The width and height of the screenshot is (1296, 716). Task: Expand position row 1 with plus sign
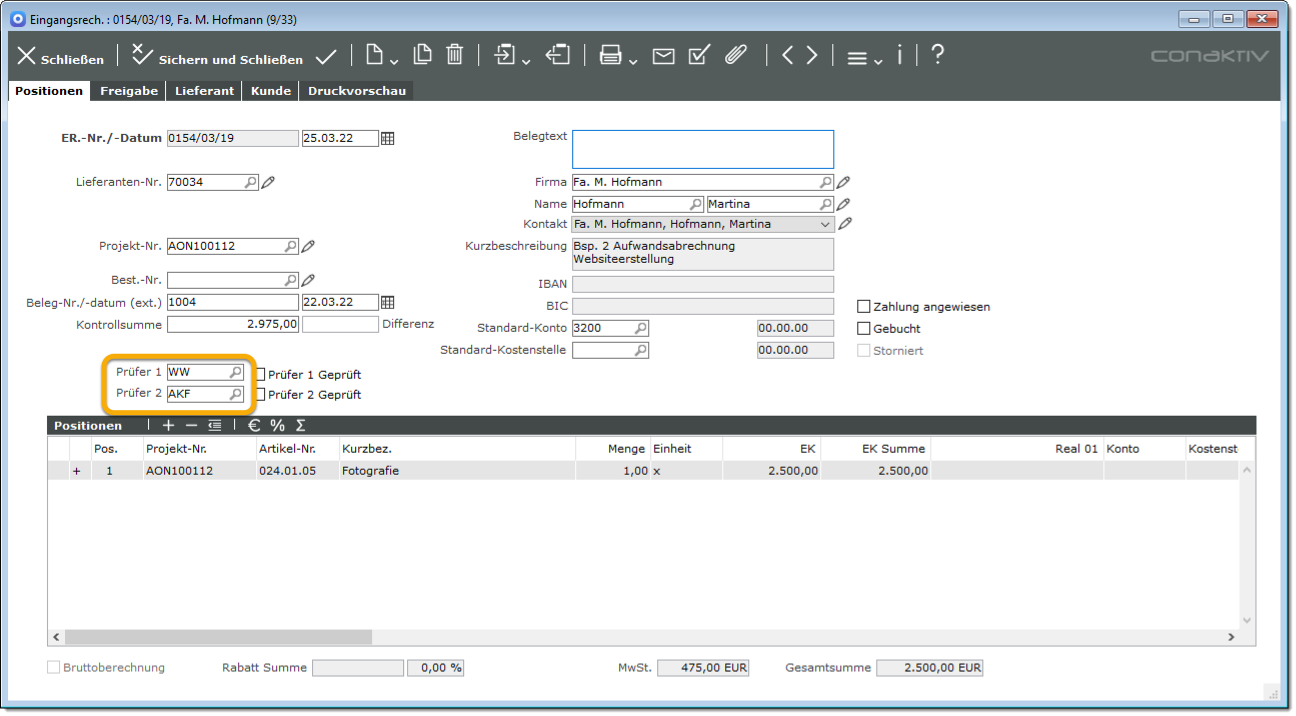(x=77, y=471)
